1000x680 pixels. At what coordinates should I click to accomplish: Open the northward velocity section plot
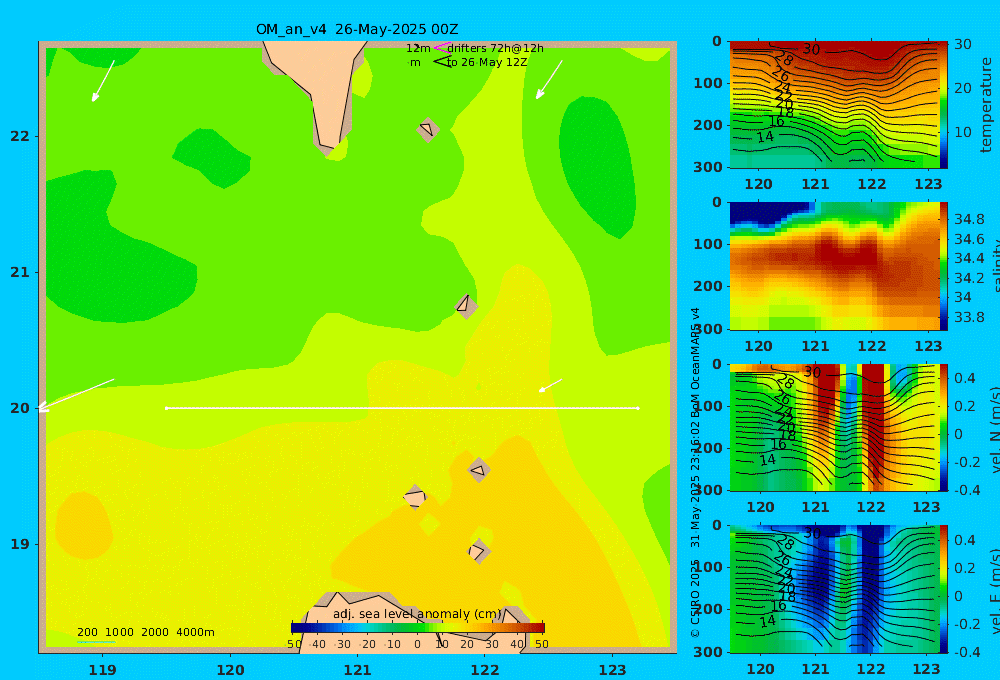click(x=834, y=427)
